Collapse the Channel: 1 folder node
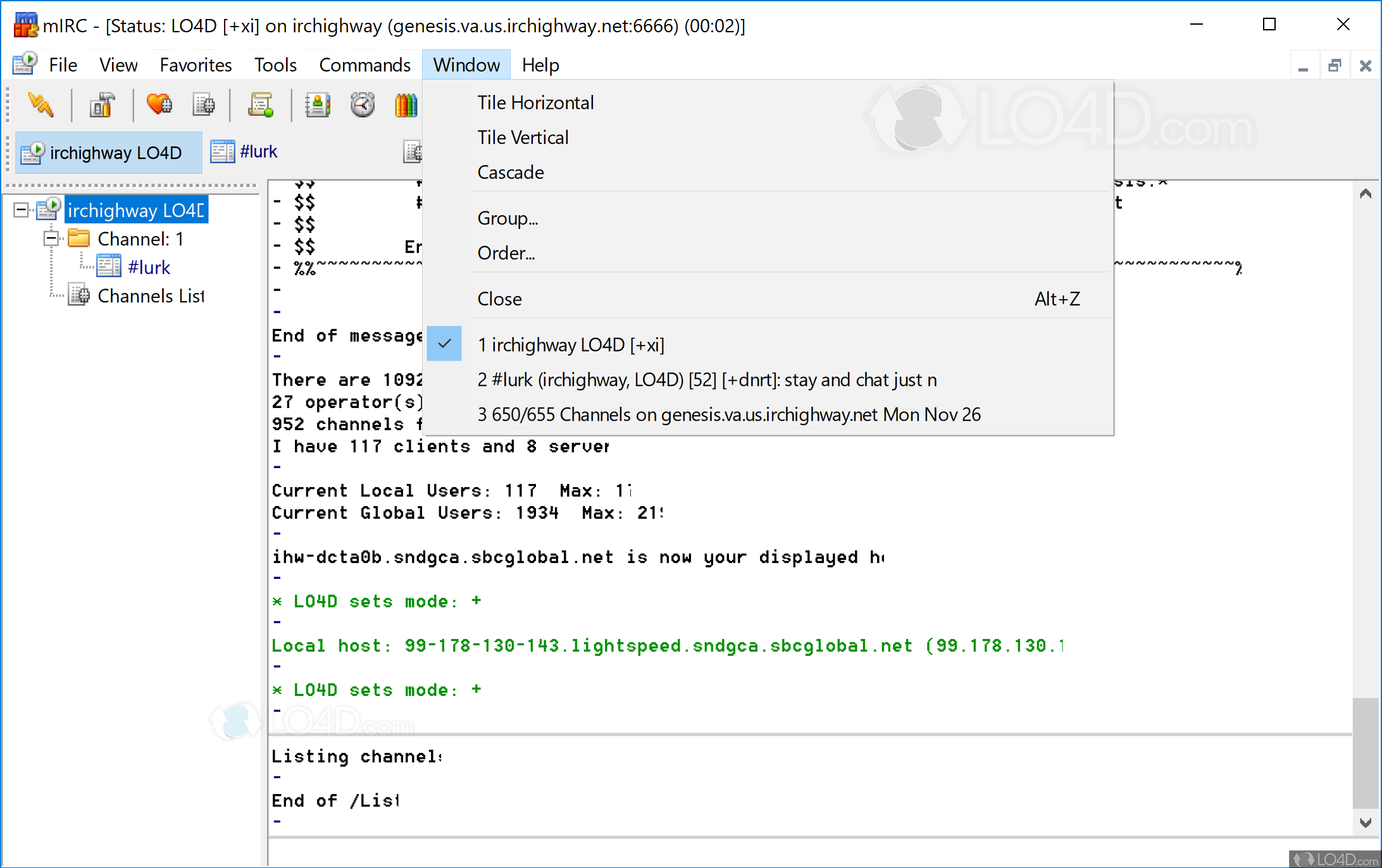The height and width of the screenshot is (868, 1382). [x=51, y=239]
